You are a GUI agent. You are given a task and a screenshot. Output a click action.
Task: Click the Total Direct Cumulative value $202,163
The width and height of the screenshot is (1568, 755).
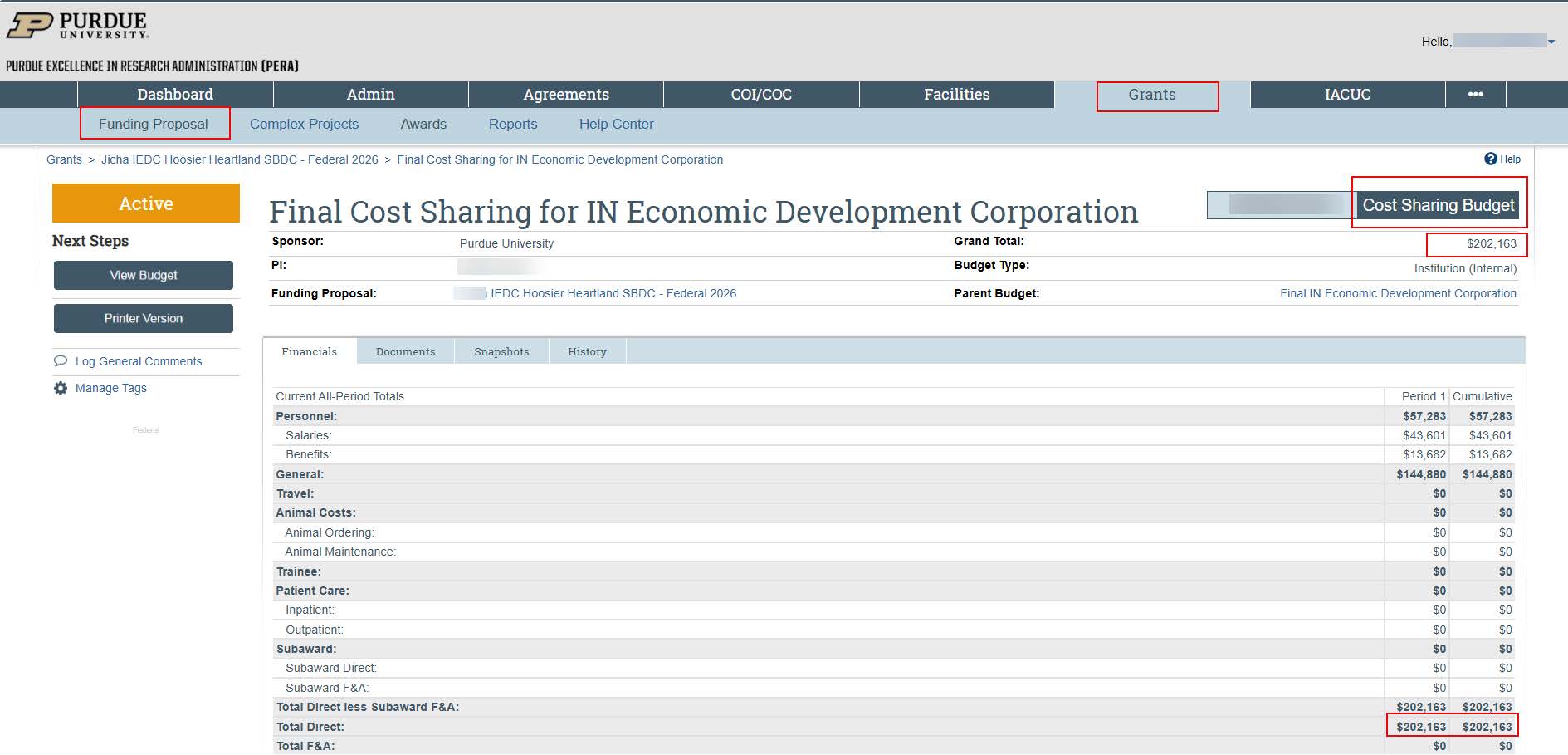click(1487, 727)
